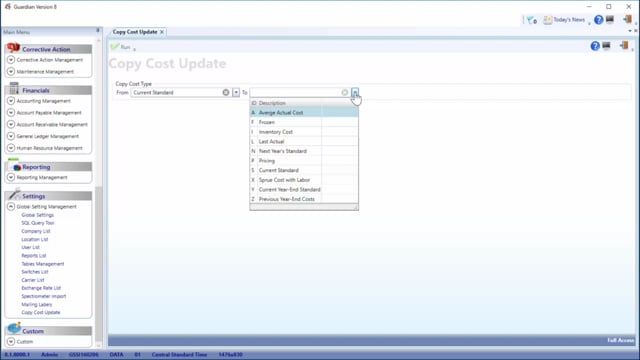
Task: Open Company List
Action: point(36,231)
